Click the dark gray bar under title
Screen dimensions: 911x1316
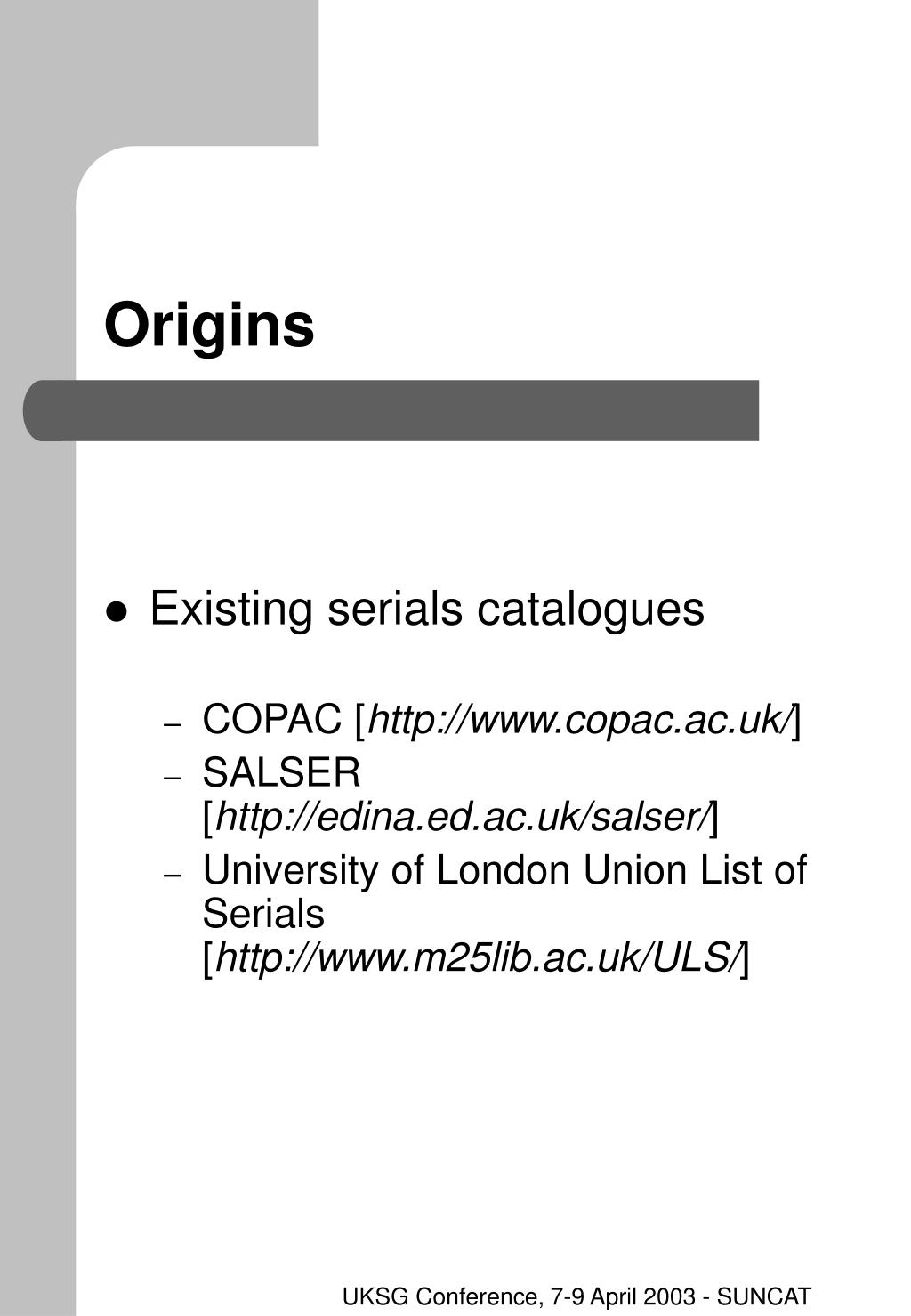(391, 410)
